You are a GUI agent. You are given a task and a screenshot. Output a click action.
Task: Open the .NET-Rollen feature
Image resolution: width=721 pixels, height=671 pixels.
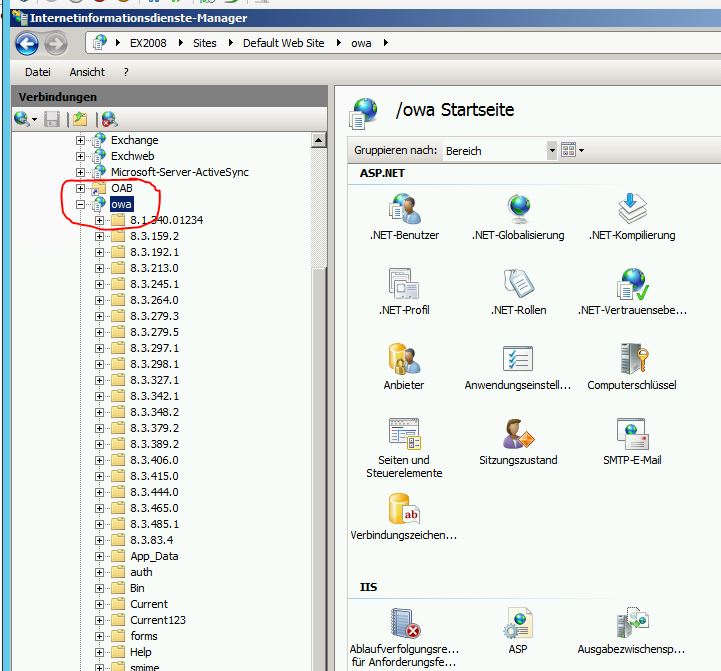pyautogui.click(x=518, y=292)
